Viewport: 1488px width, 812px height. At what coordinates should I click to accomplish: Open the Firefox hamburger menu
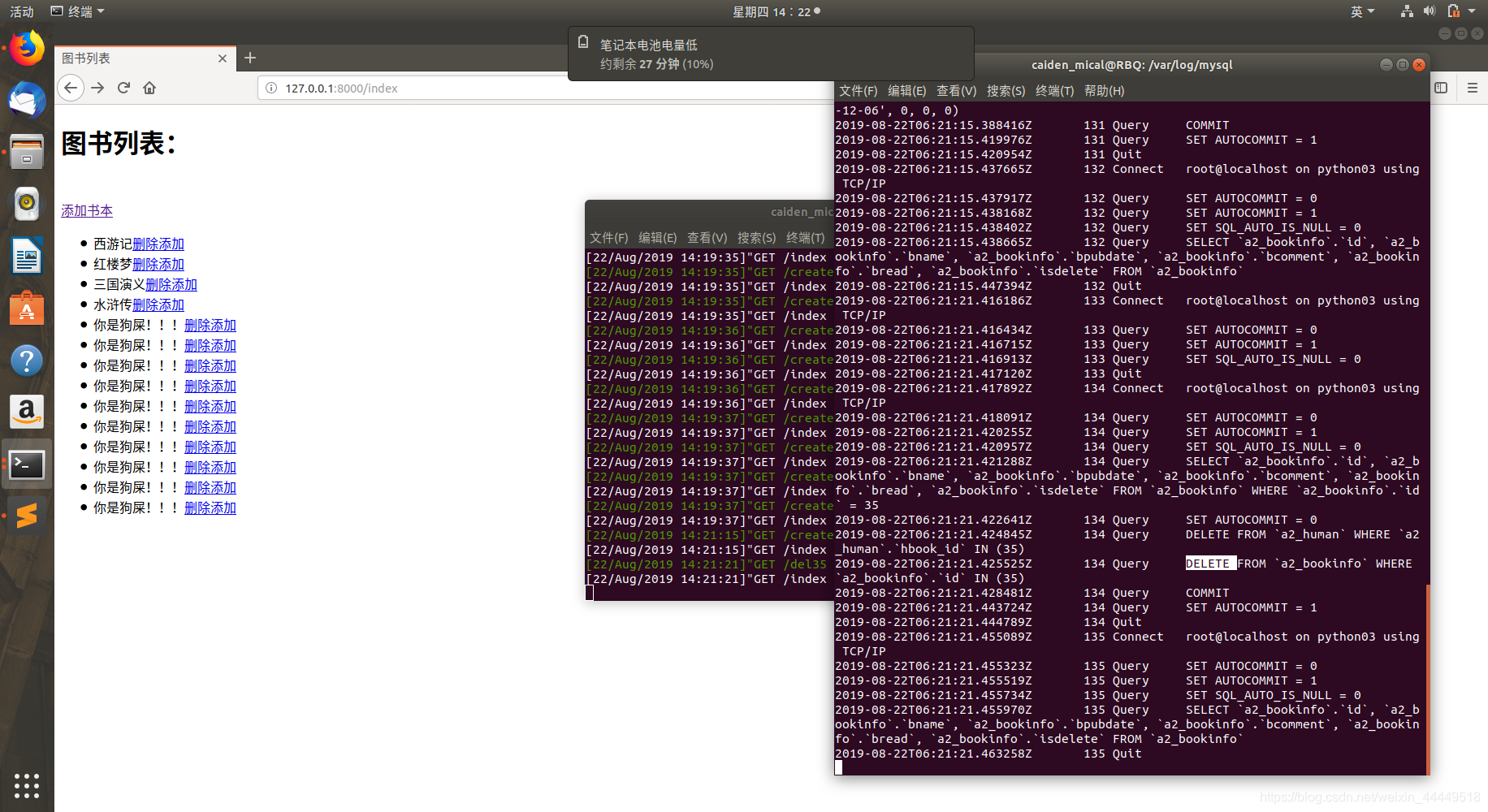(x=1472, y=88)
